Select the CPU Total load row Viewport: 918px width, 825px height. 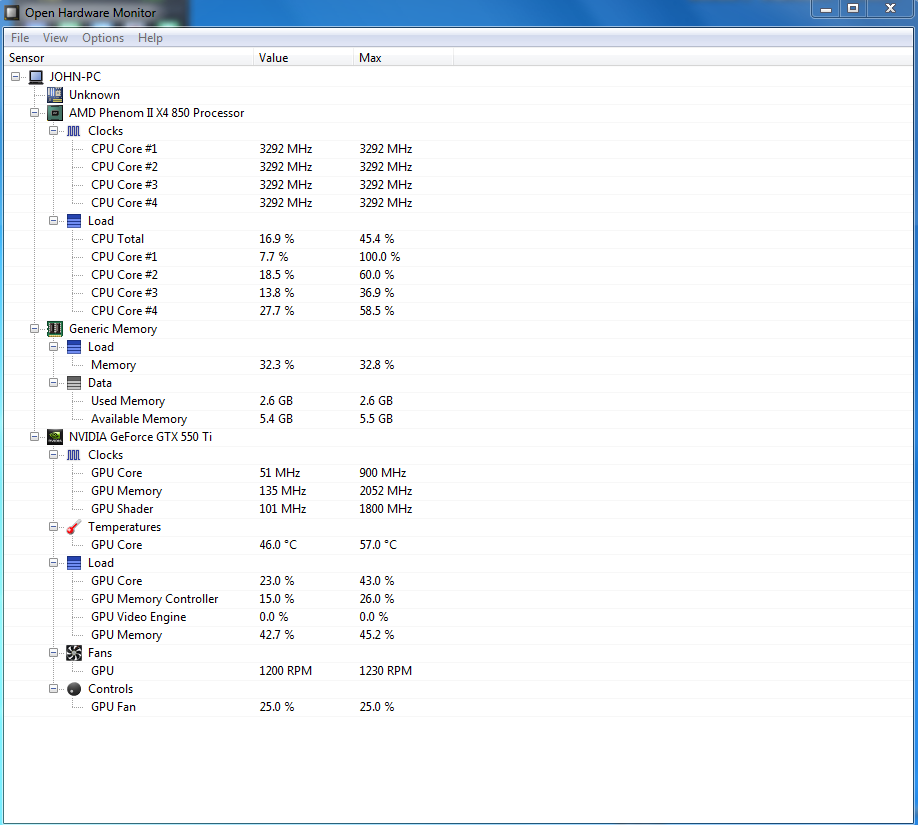coord(117,239)
